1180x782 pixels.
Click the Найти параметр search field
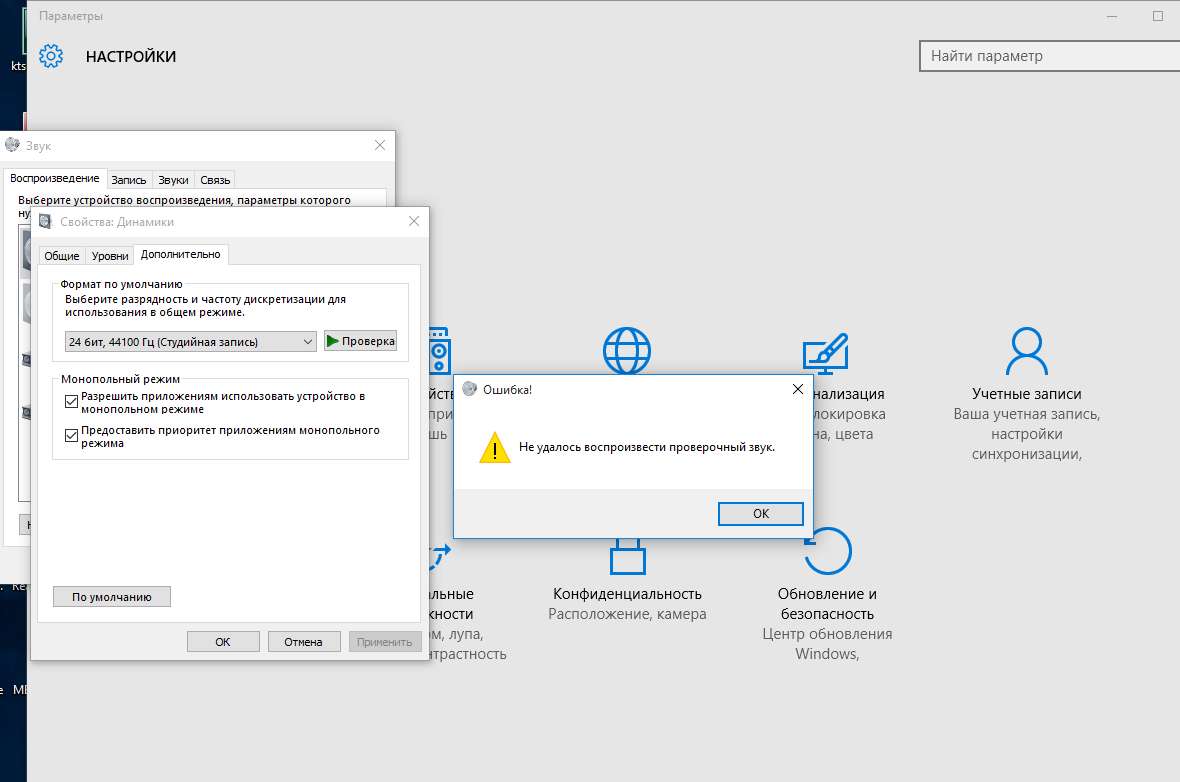(1050, 56)
